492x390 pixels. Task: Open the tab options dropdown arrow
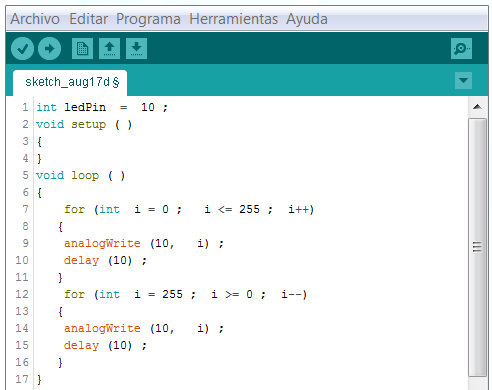click(x=463, y=80)
